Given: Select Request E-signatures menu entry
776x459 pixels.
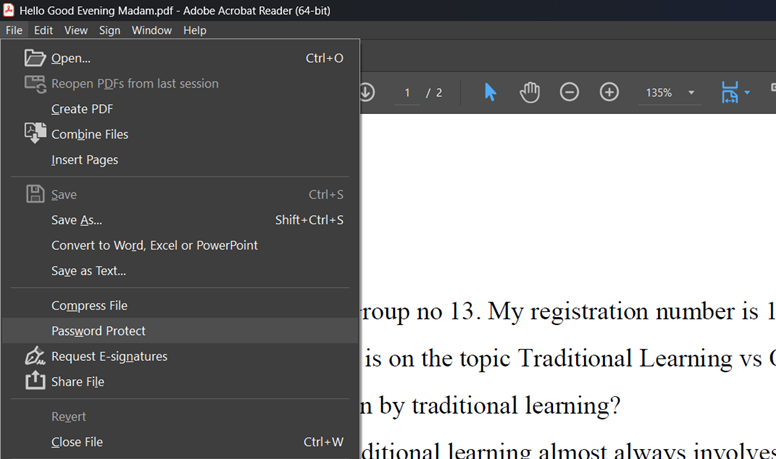Looking at the screenshot, I should point(180,357).
